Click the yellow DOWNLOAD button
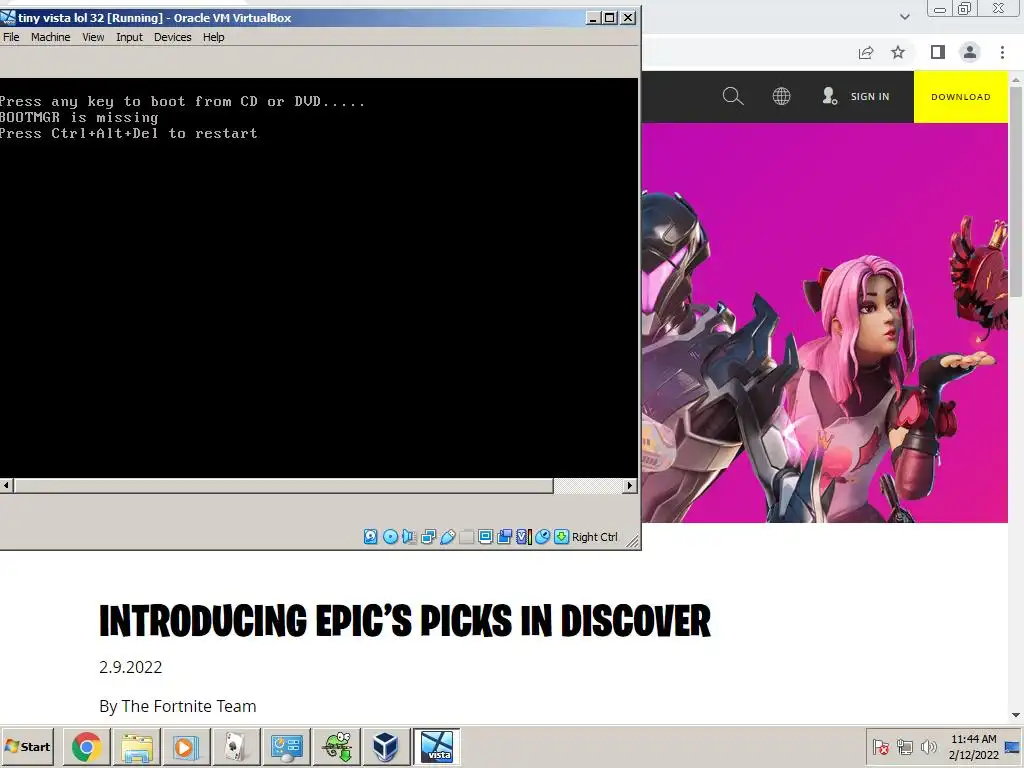This screenshot has height=768, width=1024. click(961, 97)
